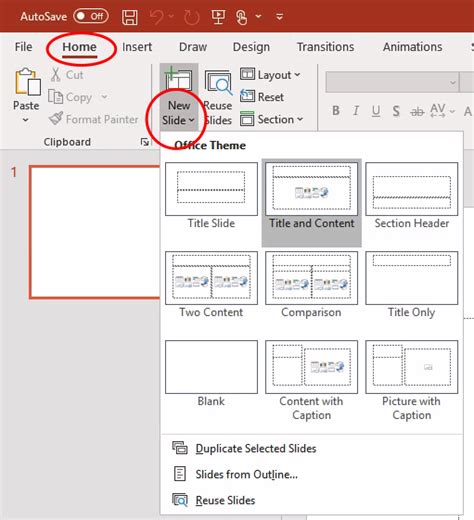Toggle the AutoSave switch
474x520 pixels.
(91, 16)
